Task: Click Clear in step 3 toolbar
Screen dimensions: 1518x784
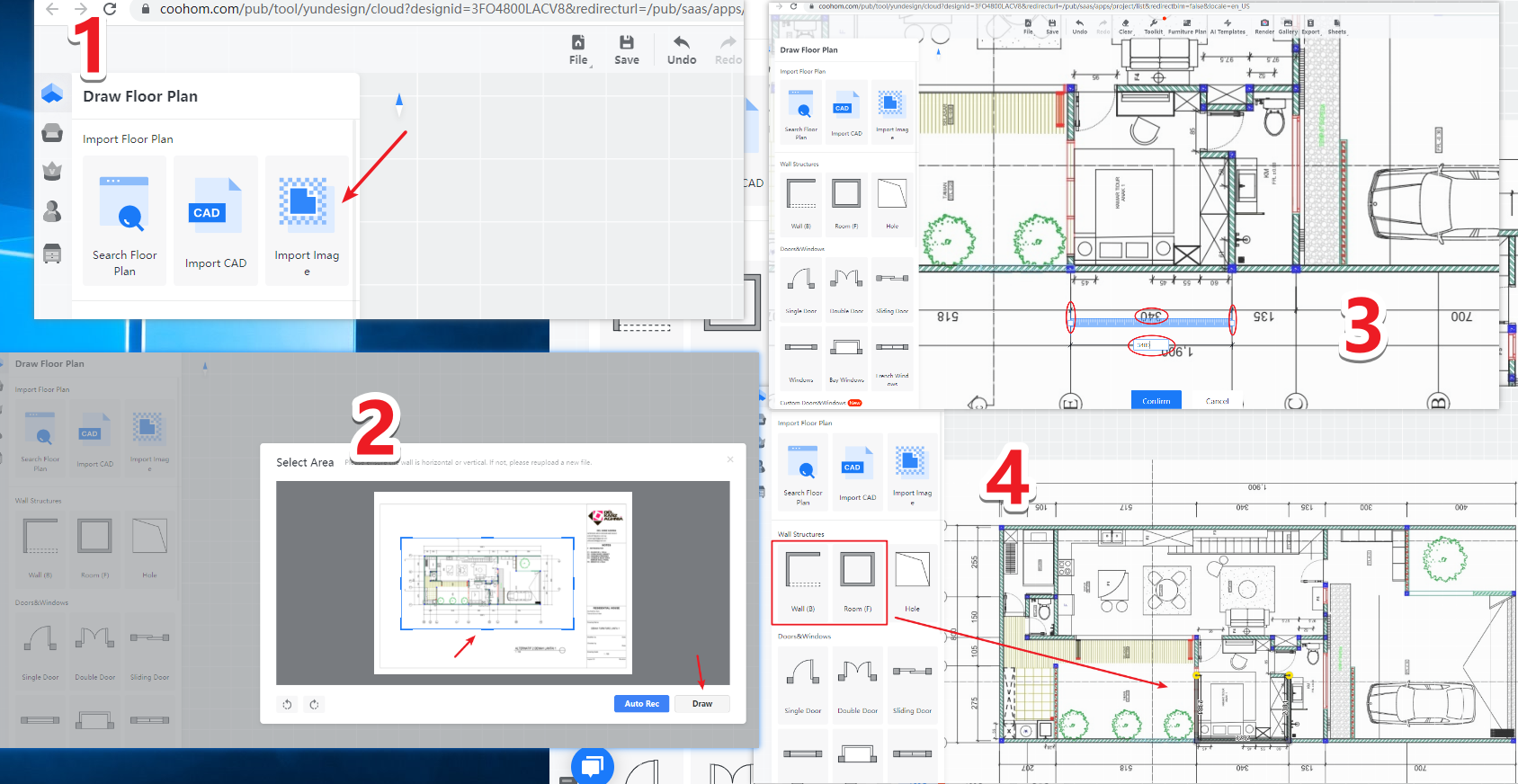Action: point(1125,27)
